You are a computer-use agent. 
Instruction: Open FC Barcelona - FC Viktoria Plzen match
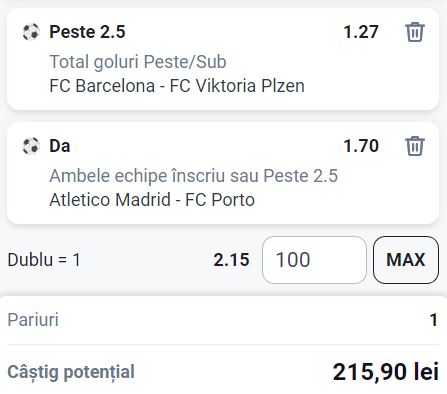[x=177, y=86]
